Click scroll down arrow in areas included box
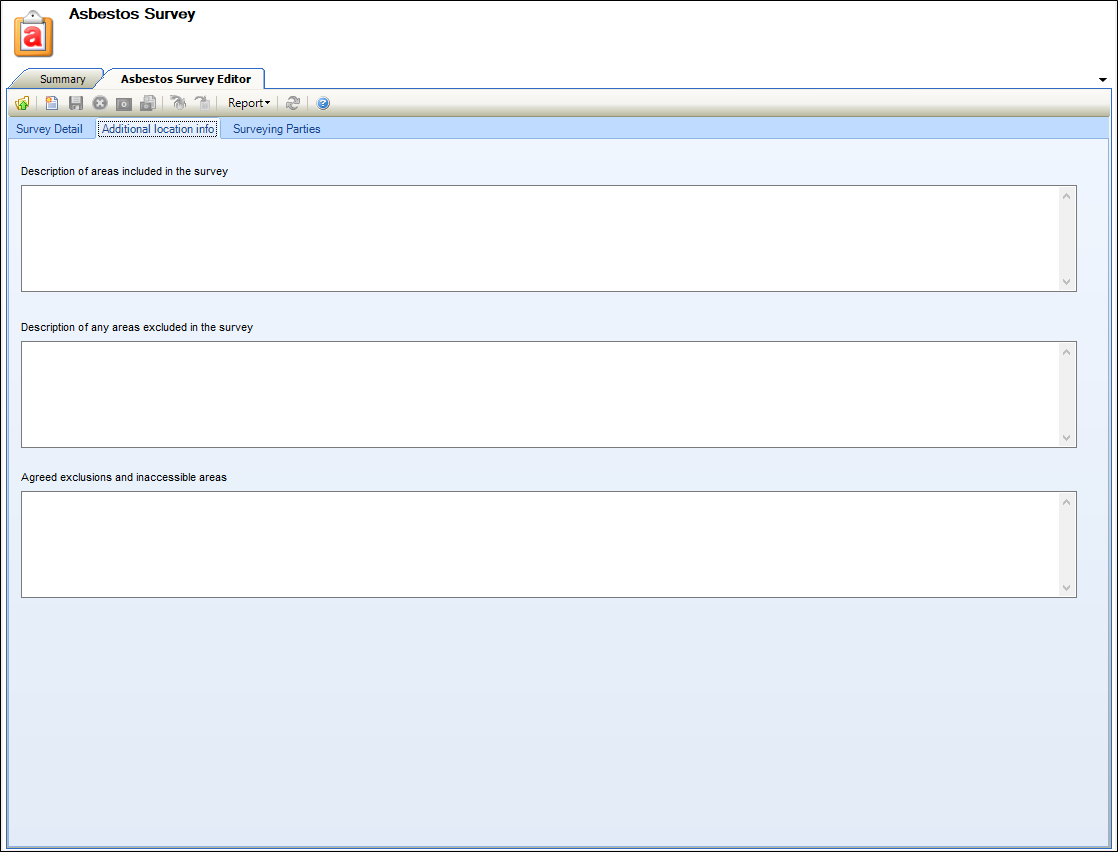The image size is (1118, 852). pyautogui.click(x=1066, y=282)
